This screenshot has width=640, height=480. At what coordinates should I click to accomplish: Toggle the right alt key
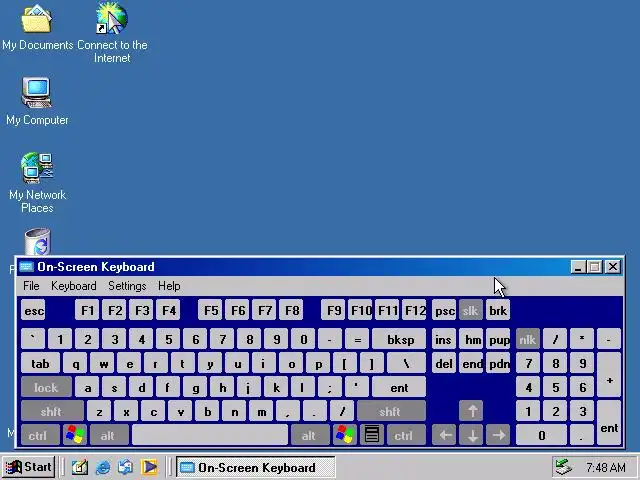coord(310,435)
